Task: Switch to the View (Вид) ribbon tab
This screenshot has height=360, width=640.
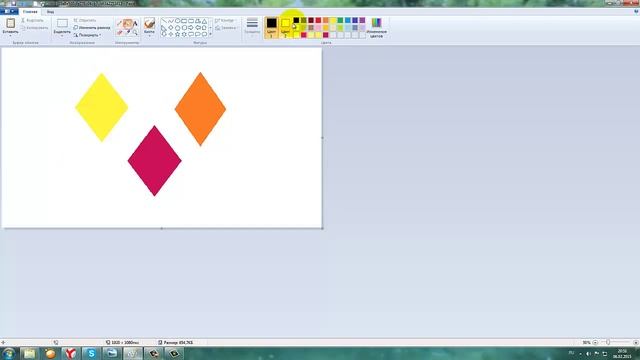Action: [x=50, y=12]
